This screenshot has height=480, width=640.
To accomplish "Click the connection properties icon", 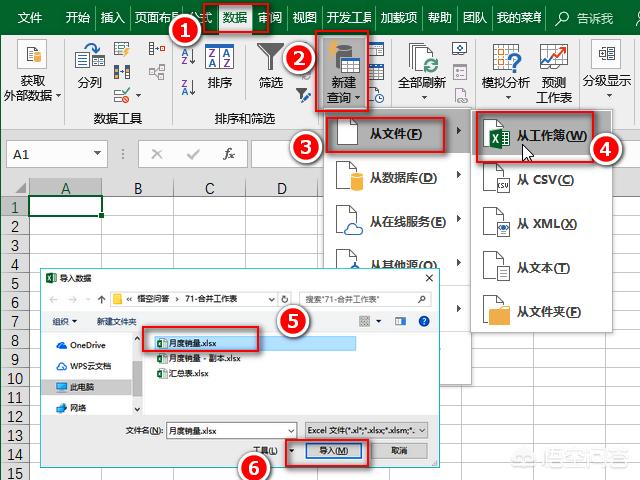I will [460, 72].
